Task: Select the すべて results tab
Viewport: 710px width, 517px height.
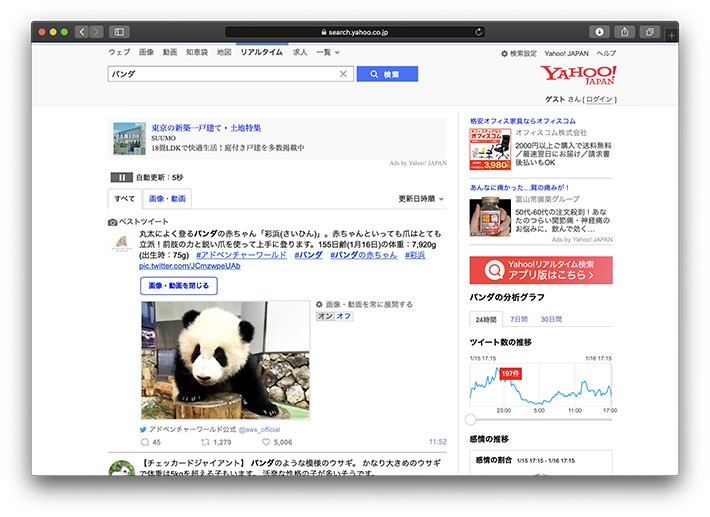Action: pyautogui.click(x=125, y=199)
